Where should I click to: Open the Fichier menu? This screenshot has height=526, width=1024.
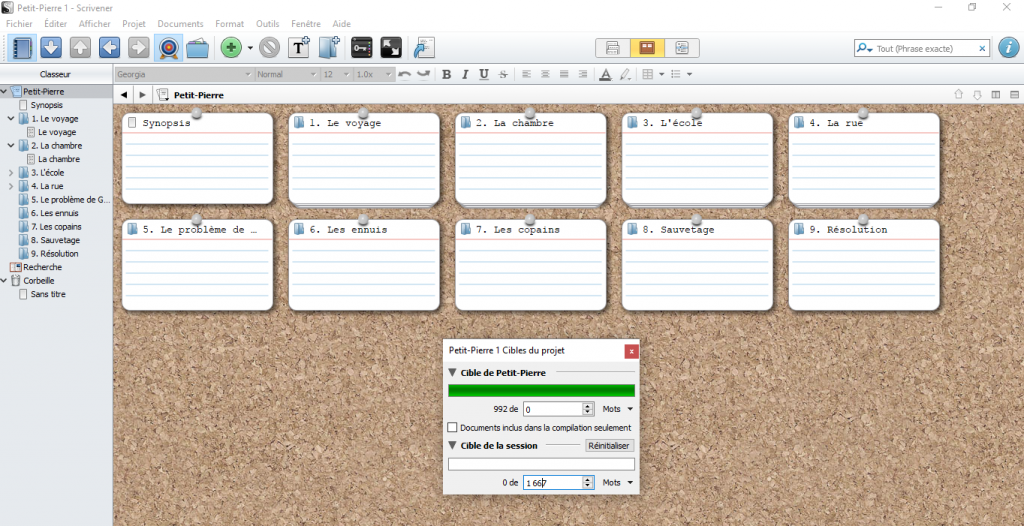point(19,24)
